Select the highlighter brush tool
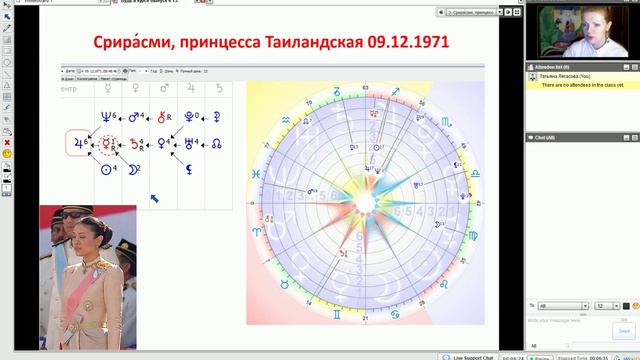The height and width of the screenshot is (360, 640). 7,108
